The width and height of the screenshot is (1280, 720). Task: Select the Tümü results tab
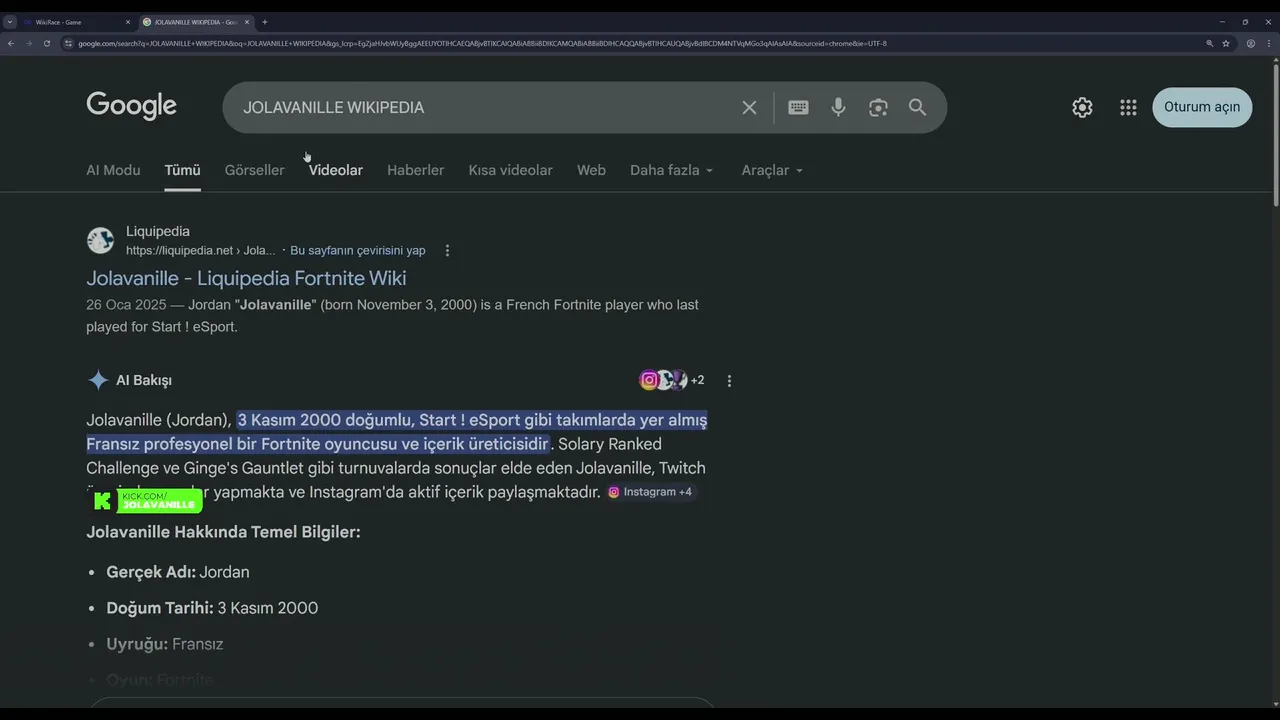(x=182, y=170)
